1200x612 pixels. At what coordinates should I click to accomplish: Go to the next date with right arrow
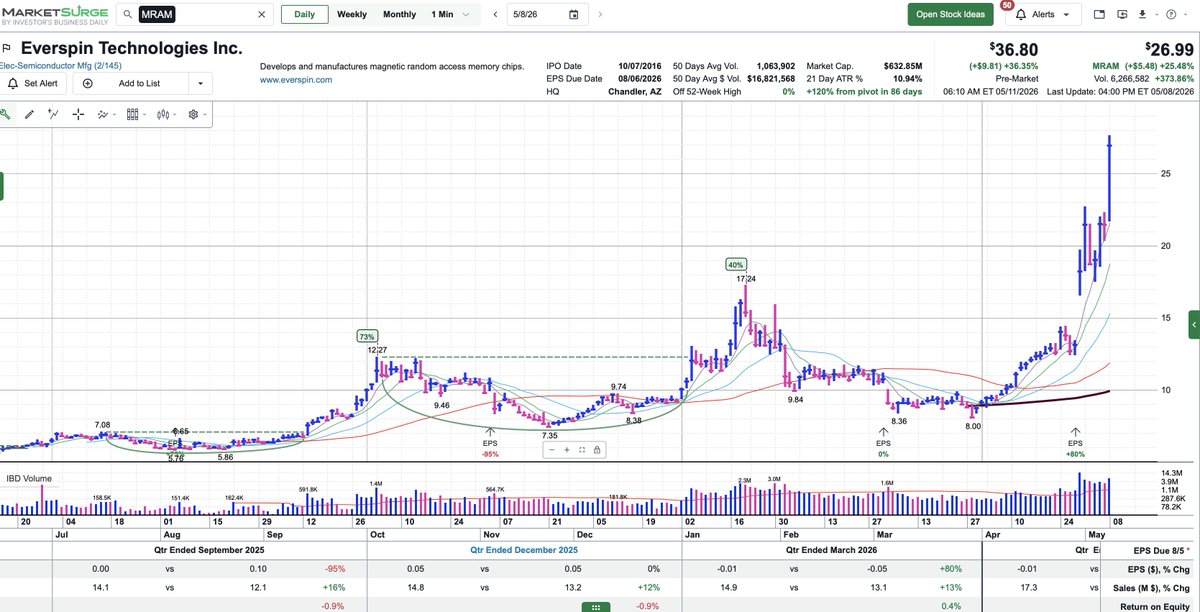coord(599,15)
